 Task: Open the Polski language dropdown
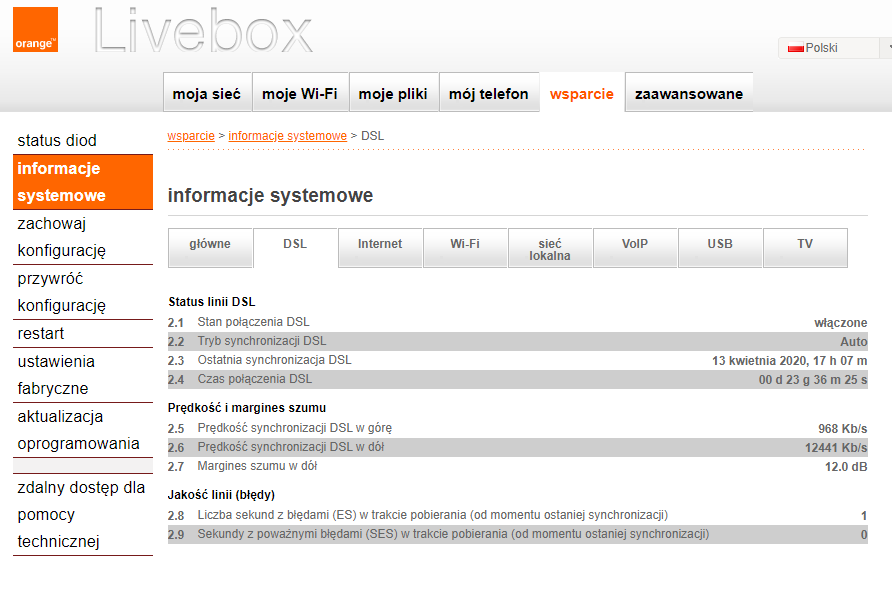click(834, 48)
